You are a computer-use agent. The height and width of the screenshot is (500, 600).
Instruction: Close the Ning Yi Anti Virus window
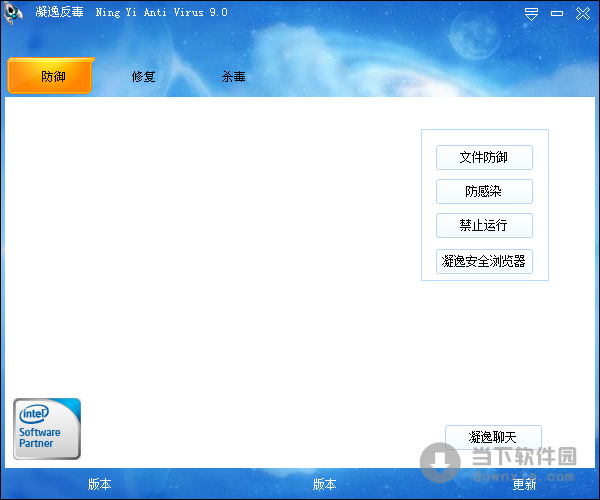(582, 14)
